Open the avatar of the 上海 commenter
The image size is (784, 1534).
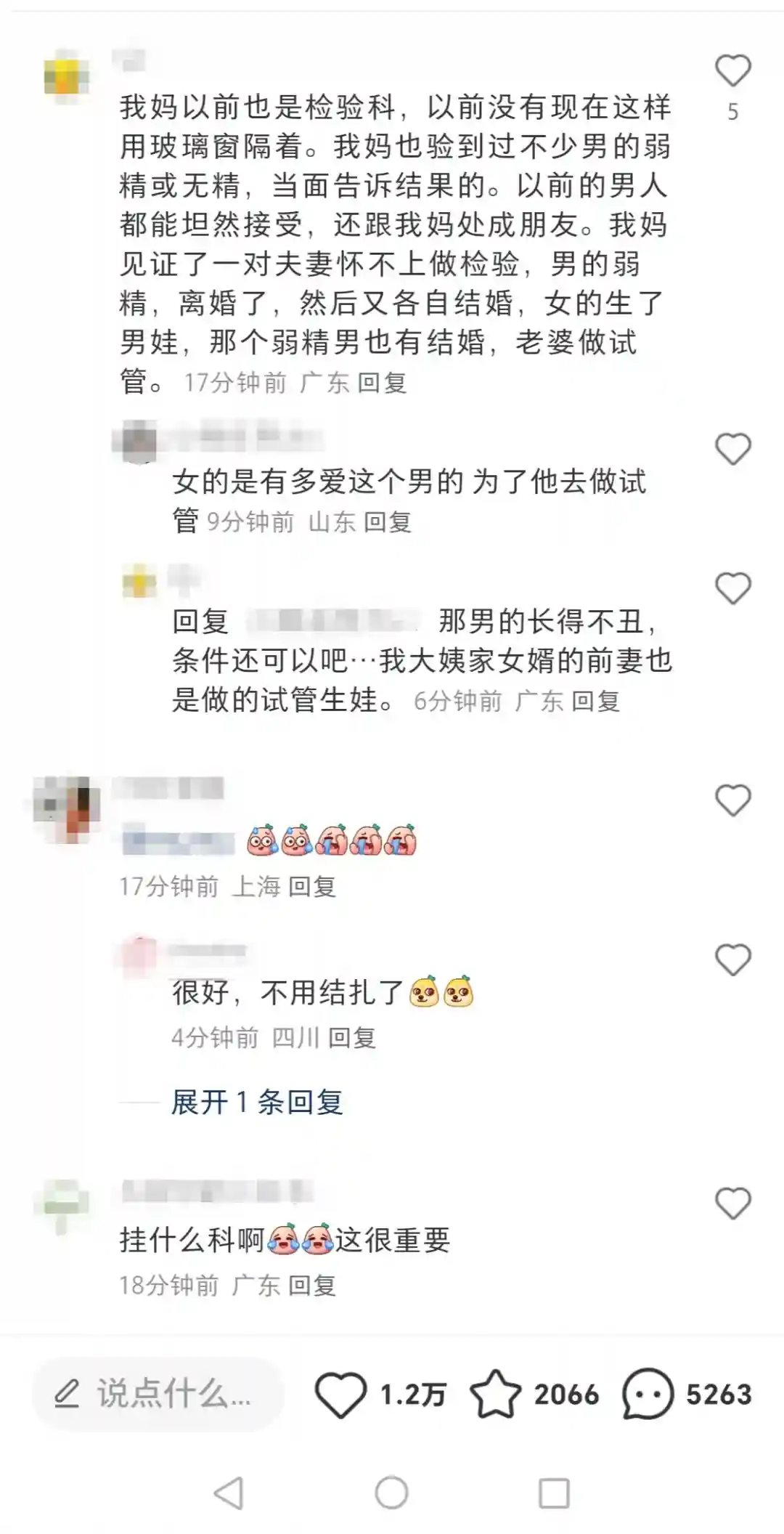tap(67, 809)
